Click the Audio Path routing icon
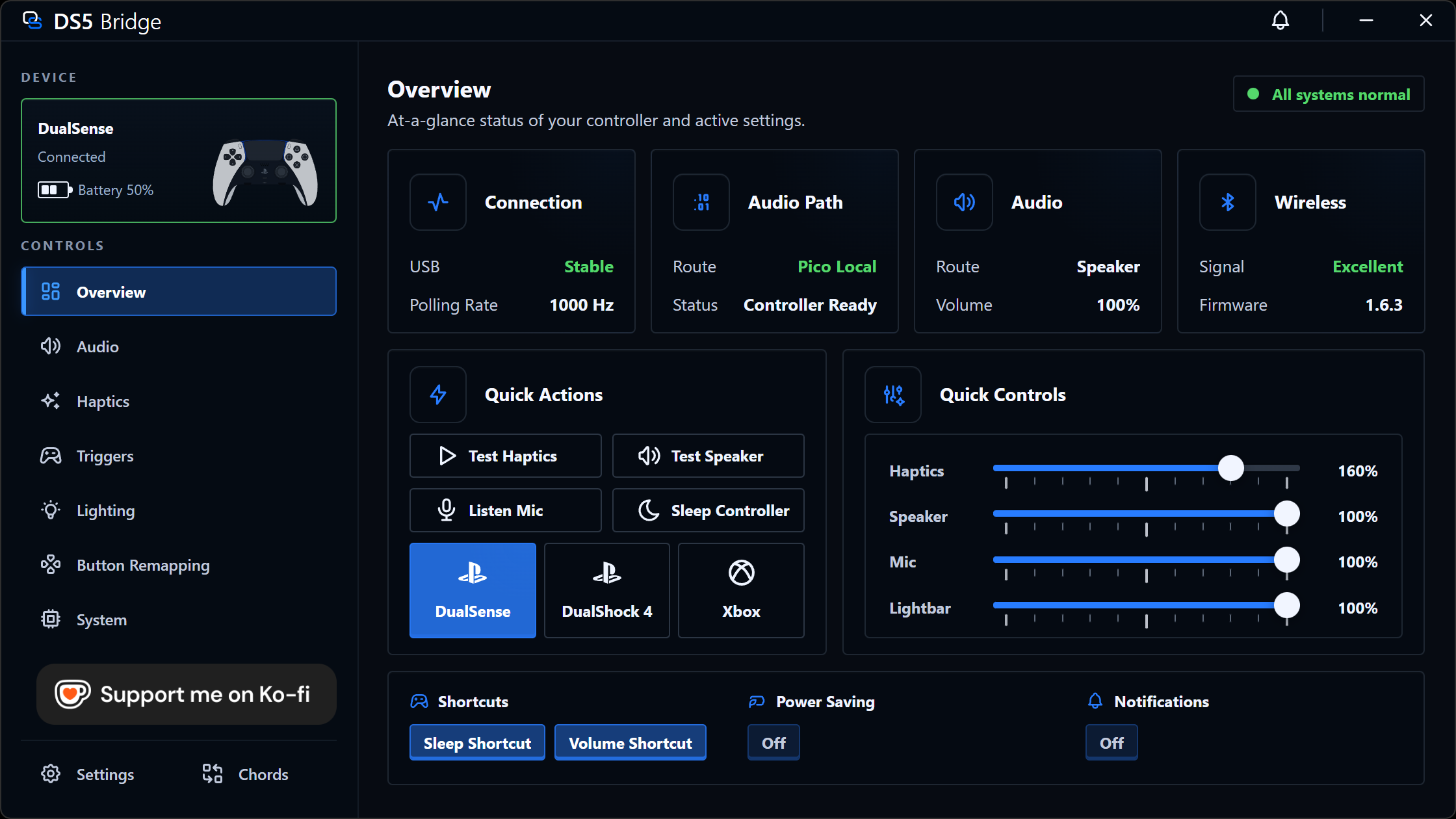This screenshot has width=1456, height=819. (701, 202)
